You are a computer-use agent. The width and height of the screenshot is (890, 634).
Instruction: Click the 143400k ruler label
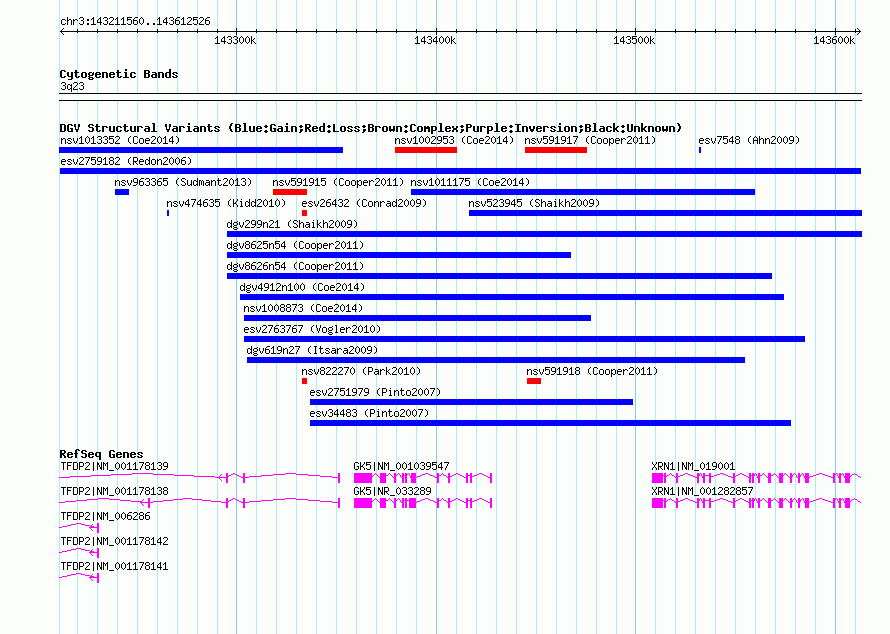tap(435, 41)
